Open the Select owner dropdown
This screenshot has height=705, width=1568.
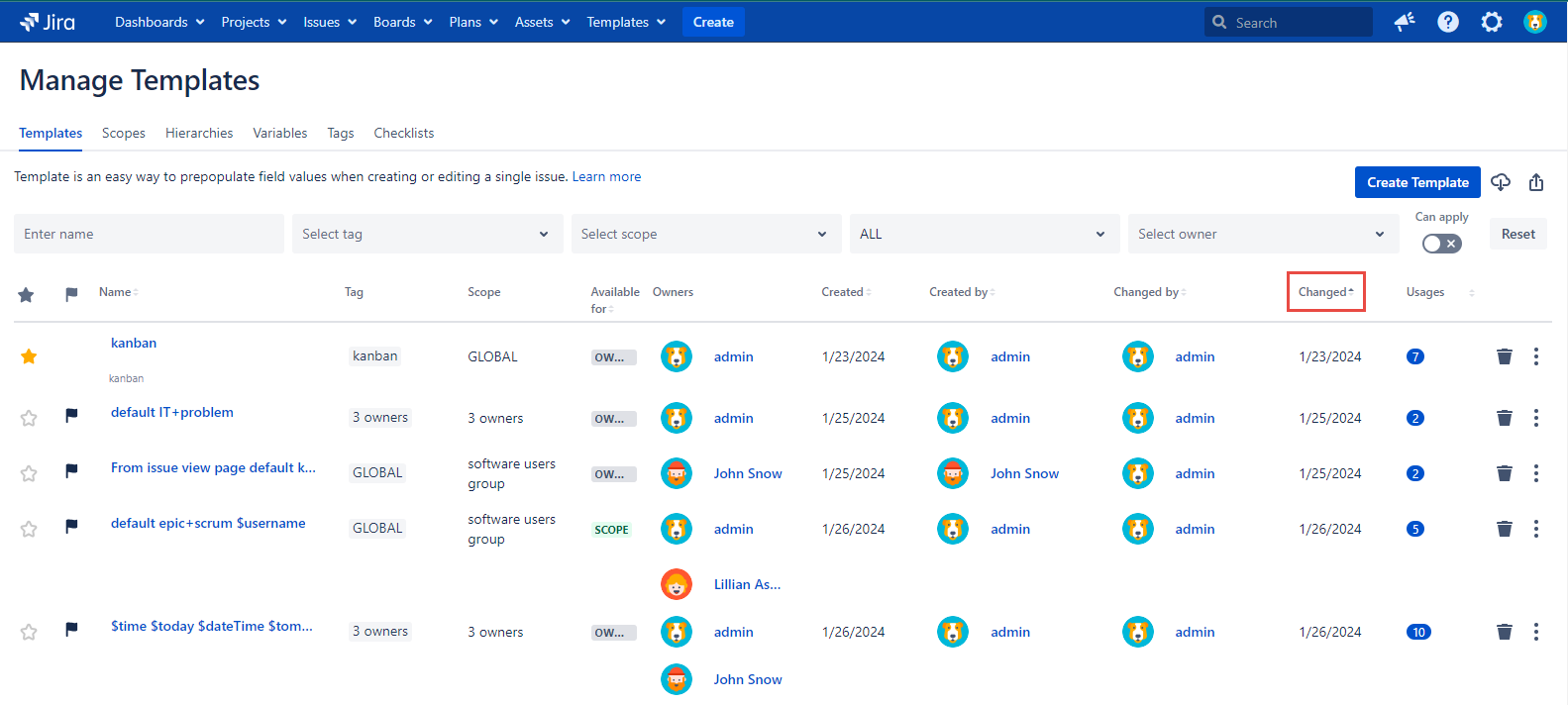1262,234
